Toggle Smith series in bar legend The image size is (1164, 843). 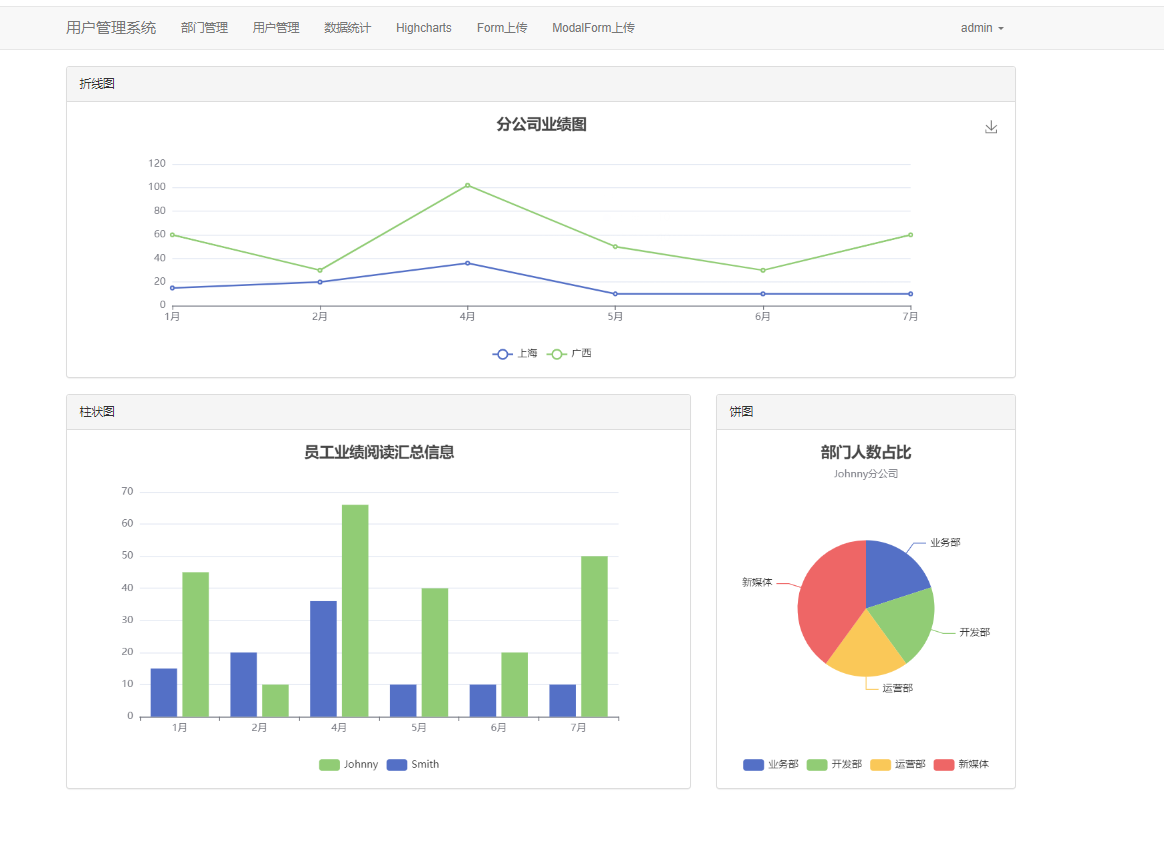pyautogui.click(x=397, y=764)
